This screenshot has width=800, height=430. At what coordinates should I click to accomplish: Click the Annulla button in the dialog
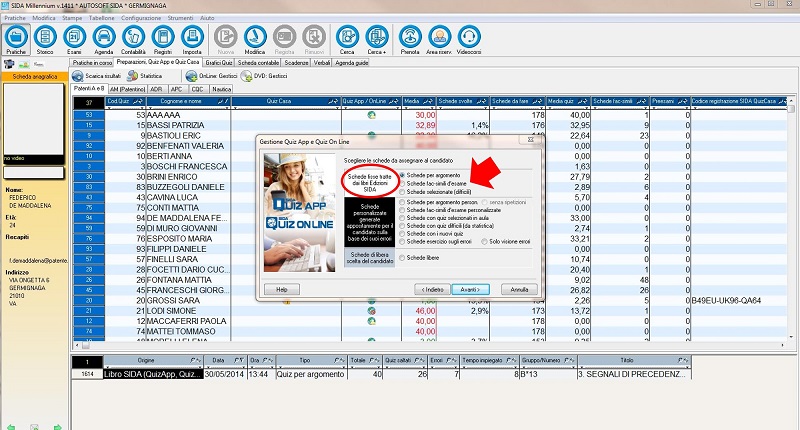click(x=519, y=288)
